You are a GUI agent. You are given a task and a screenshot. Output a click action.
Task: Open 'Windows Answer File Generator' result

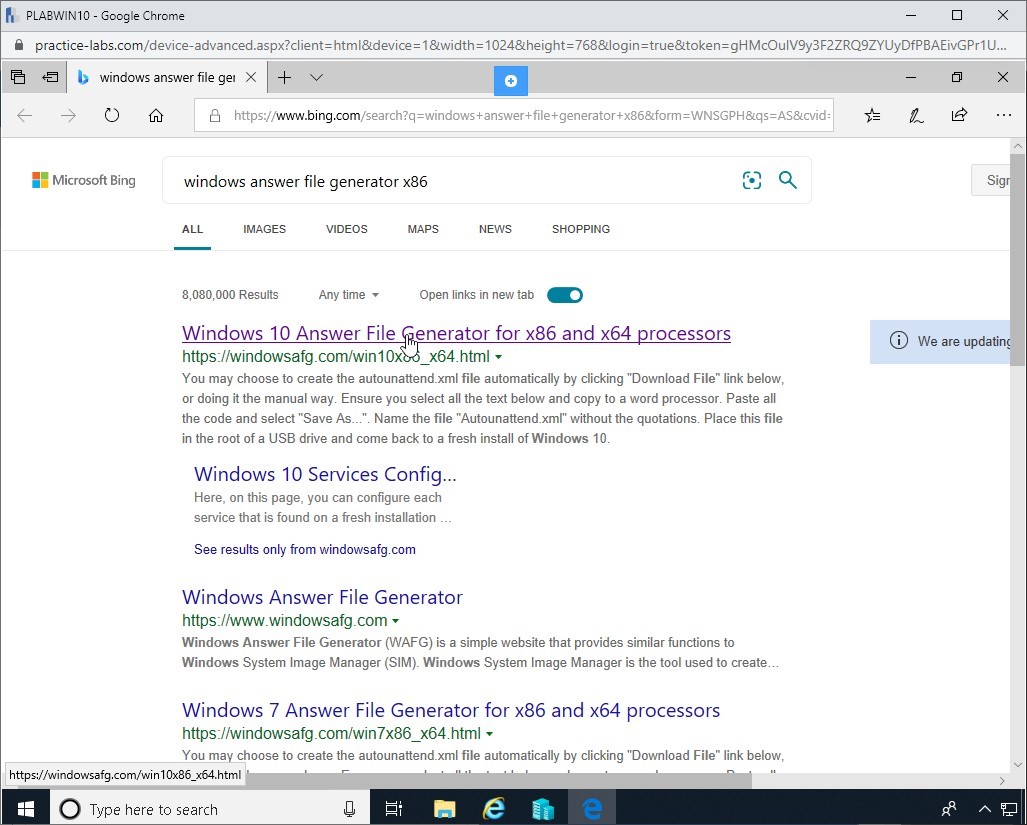[x=322, y=597]
